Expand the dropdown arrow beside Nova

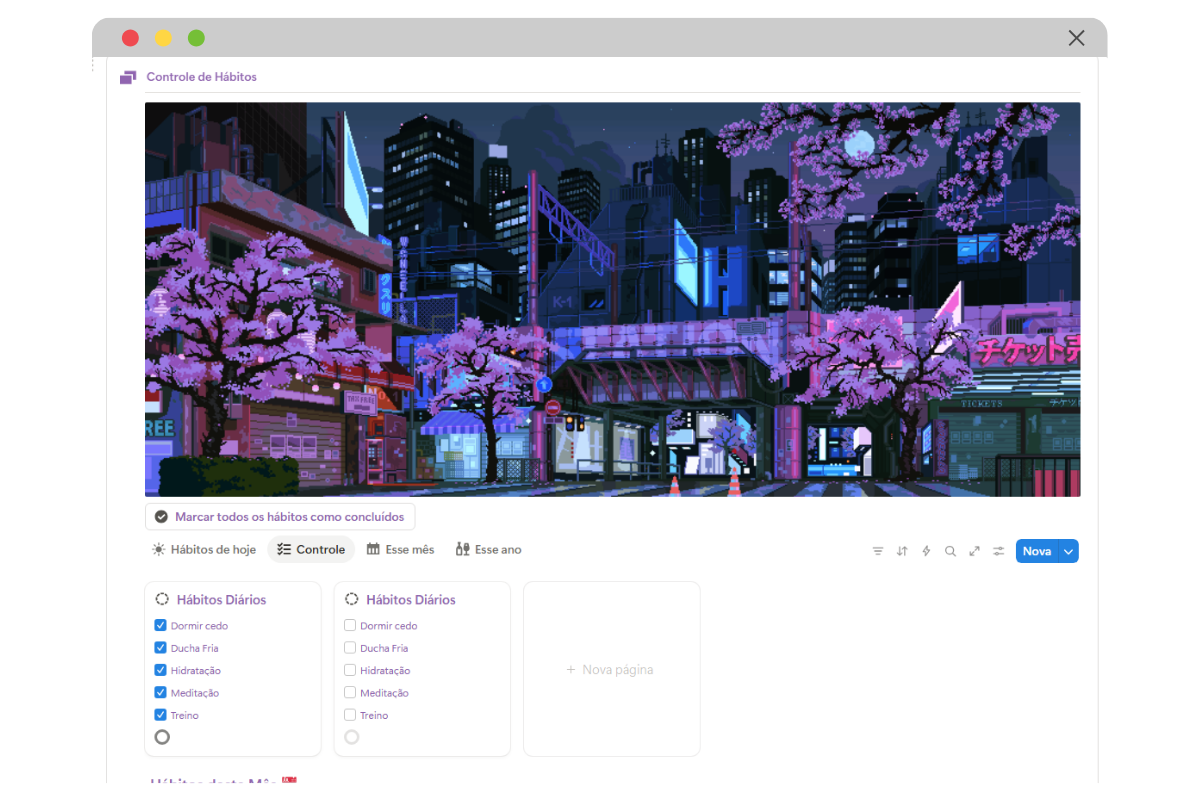coord(1069,551)
